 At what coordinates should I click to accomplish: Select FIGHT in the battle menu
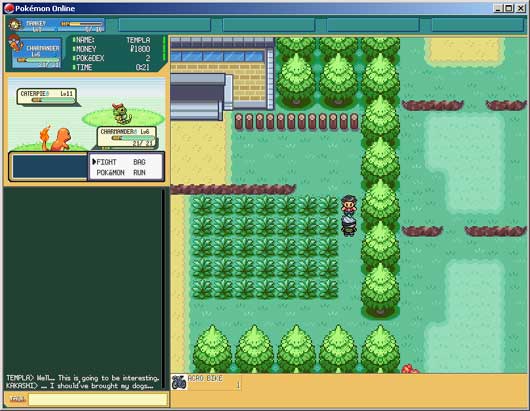(x=106, y=162)
